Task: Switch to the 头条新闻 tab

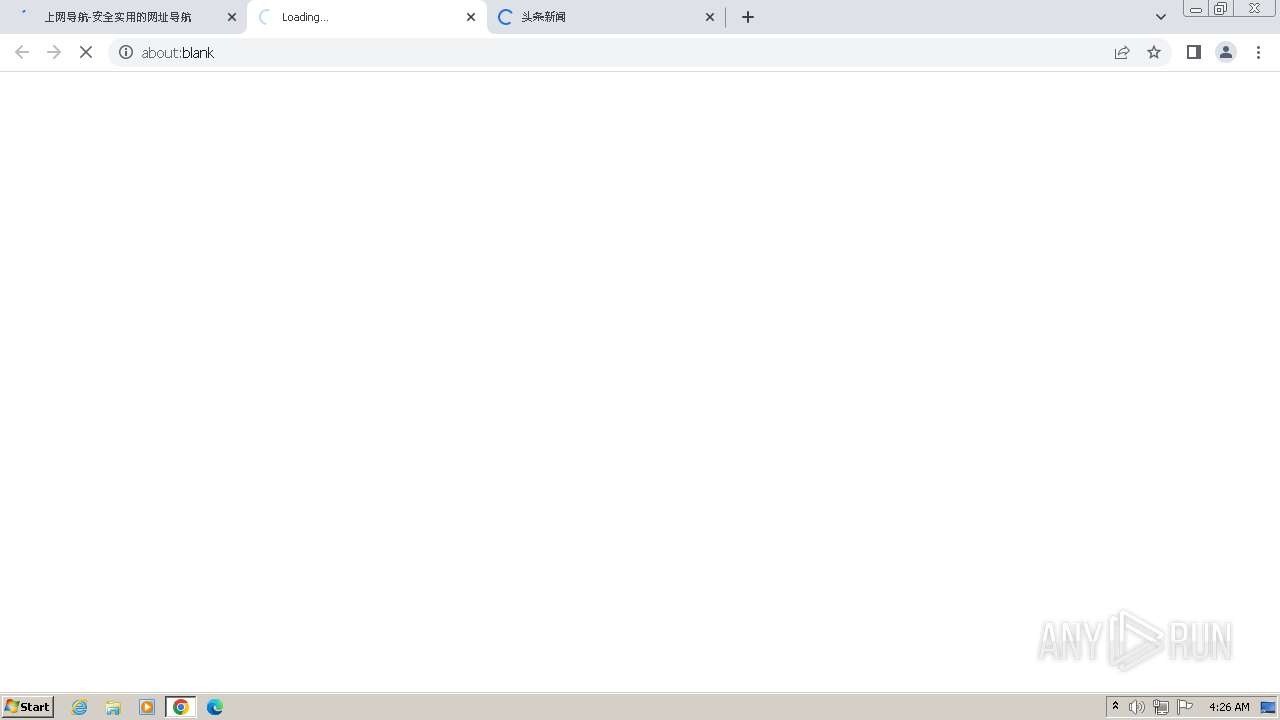Action: [606, 17]
